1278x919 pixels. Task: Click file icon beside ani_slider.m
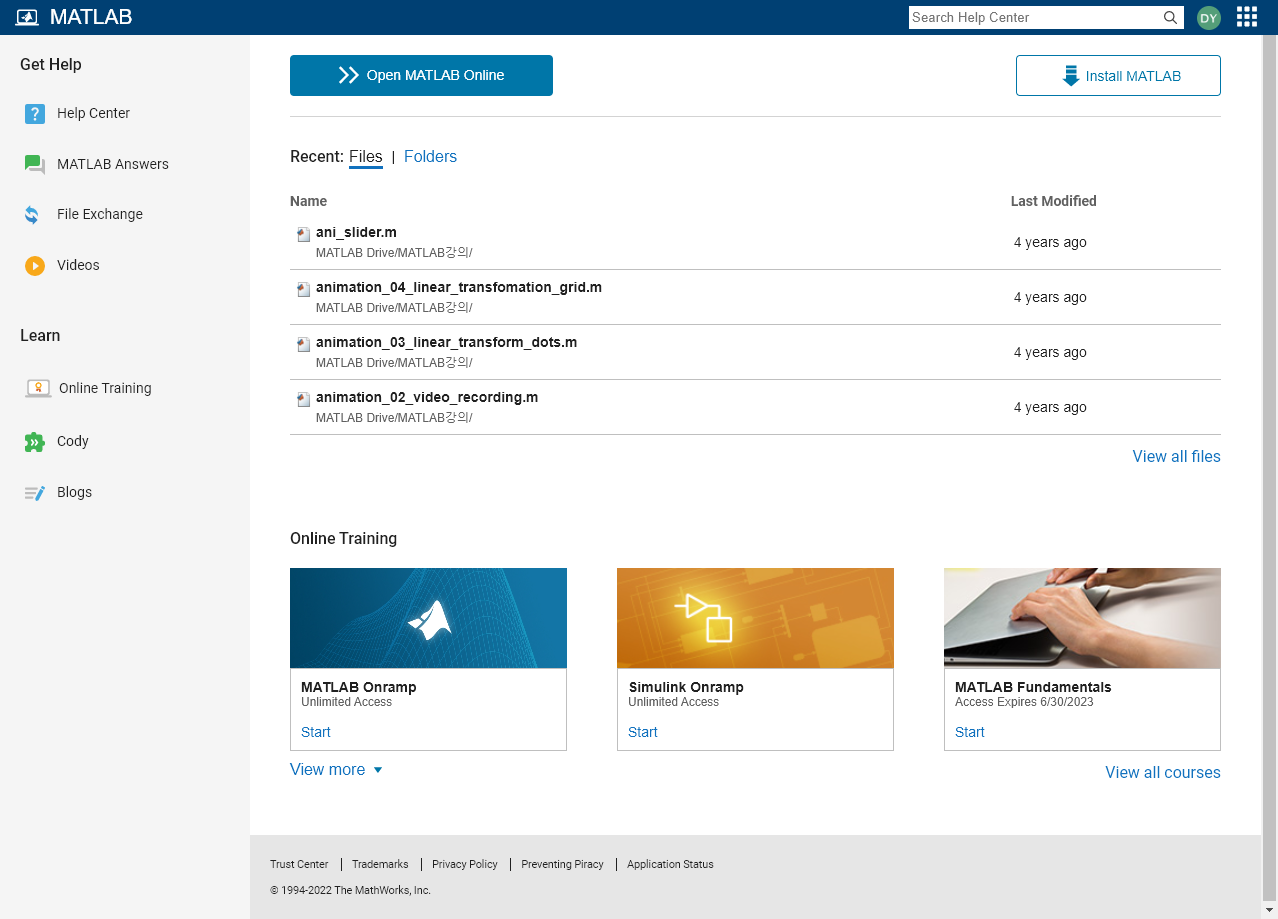click(x=303, y=234)
